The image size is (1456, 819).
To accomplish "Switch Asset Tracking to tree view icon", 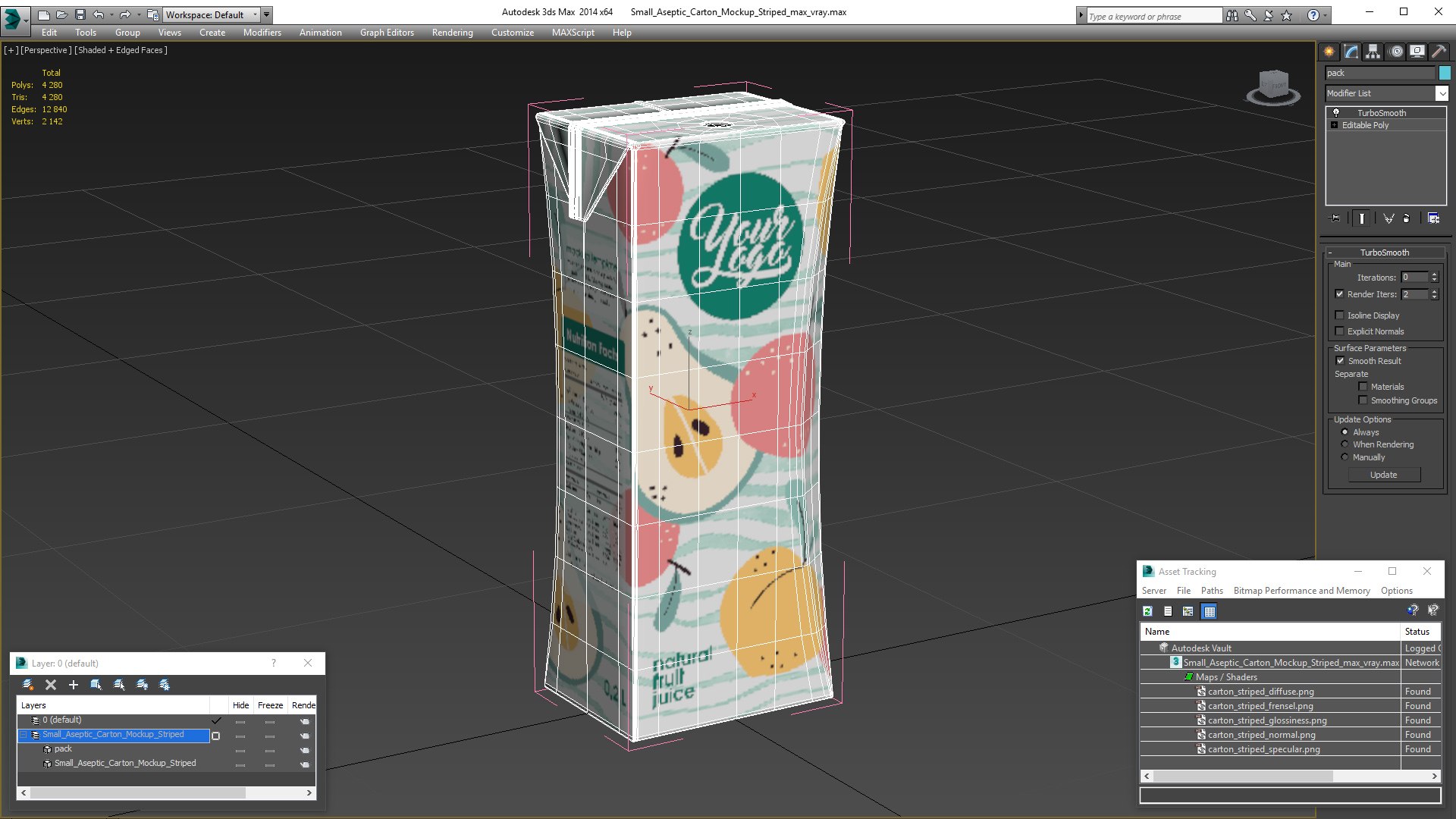I will click(x=1188, y=611).
